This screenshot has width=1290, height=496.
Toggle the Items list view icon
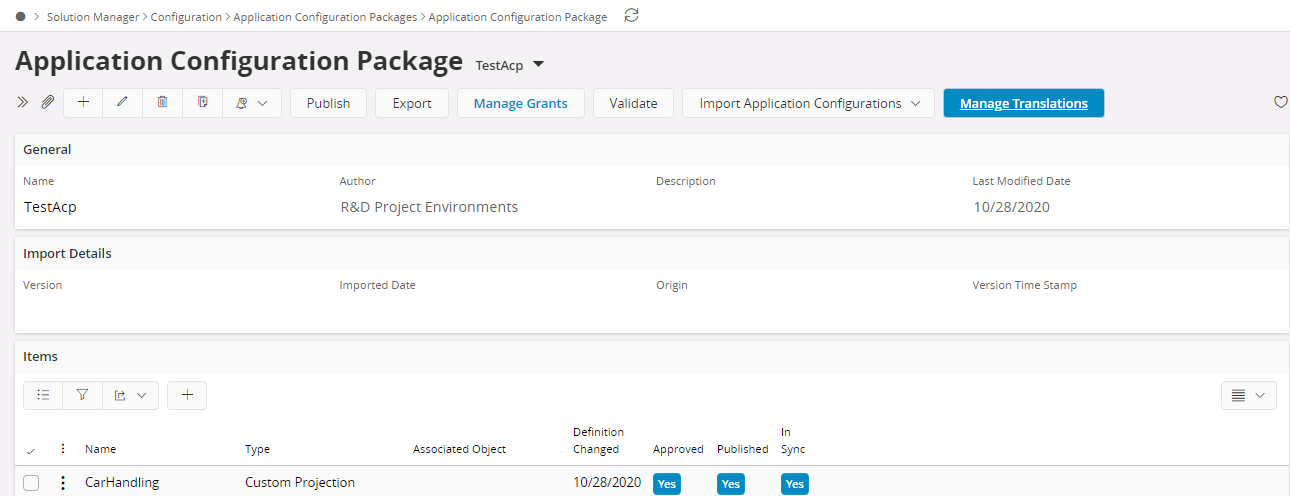(43, 395)
